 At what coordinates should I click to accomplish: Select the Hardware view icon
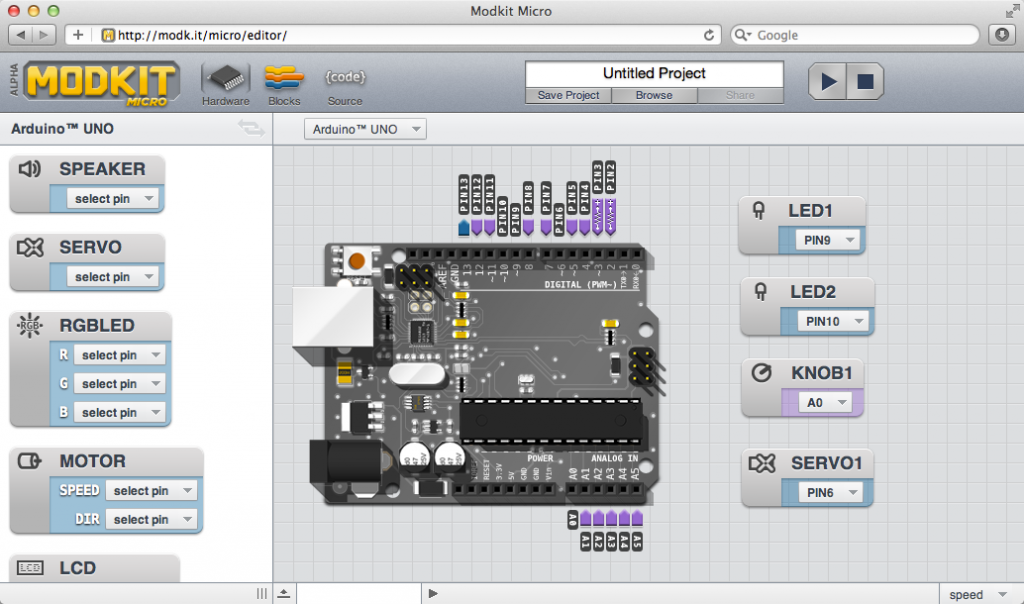tap(224, 78)
